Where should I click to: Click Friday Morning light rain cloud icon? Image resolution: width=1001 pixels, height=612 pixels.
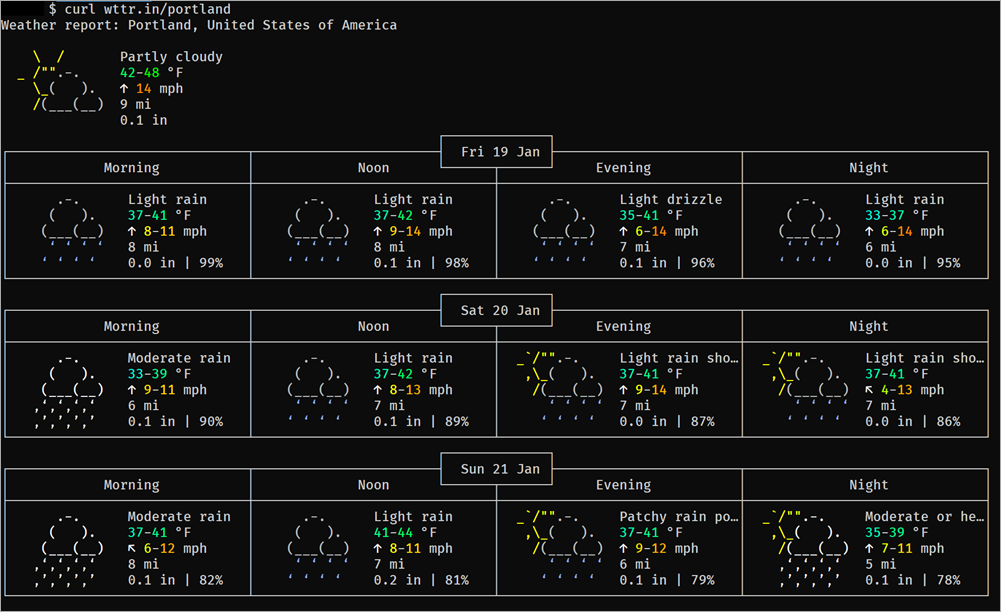(72, 230)
